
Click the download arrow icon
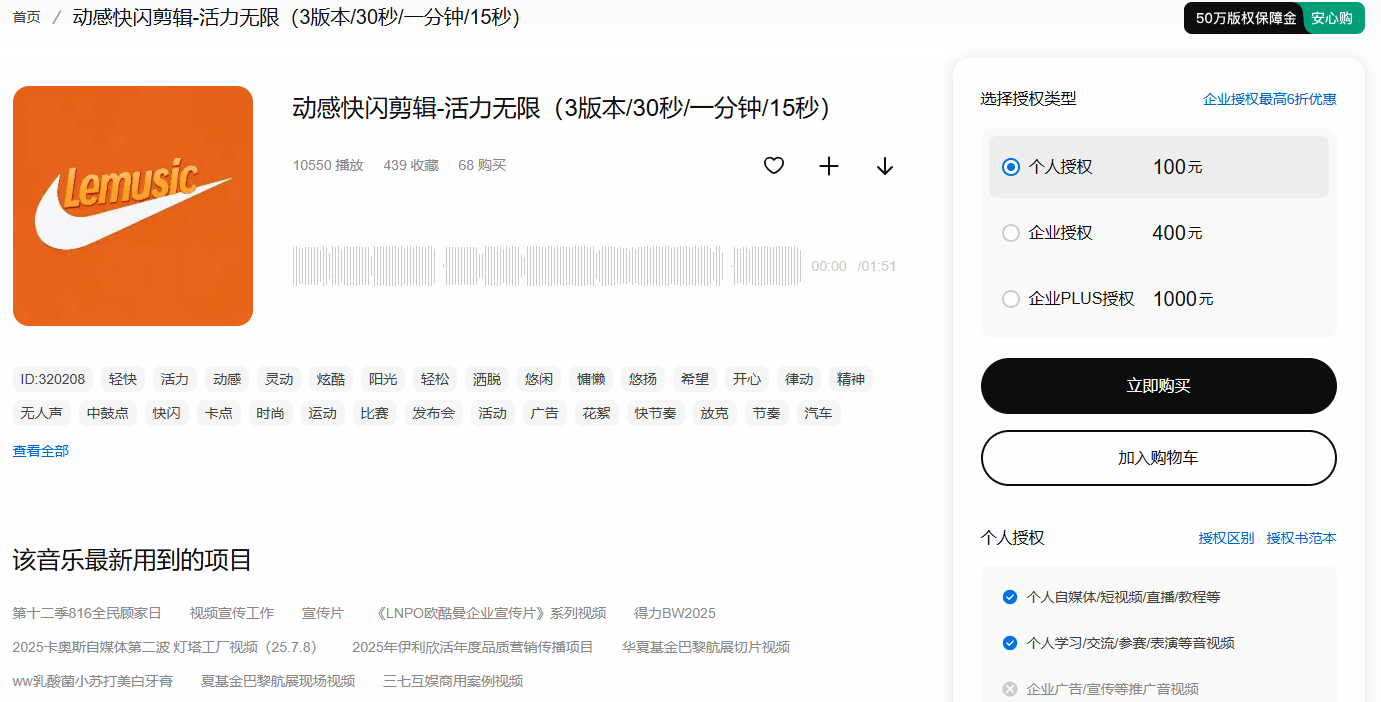click(x=885, y=166)
